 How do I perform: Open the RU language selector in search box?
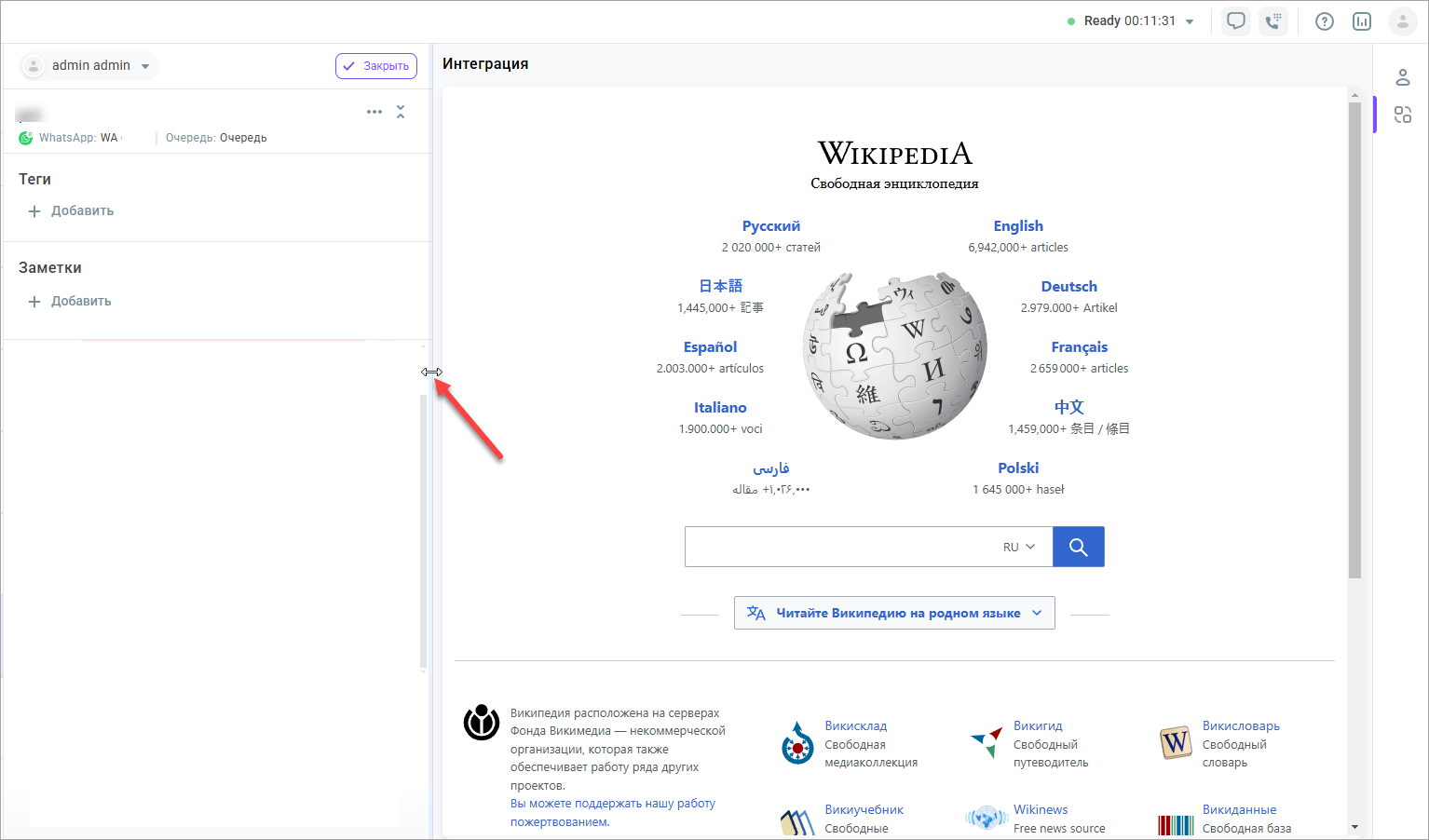pyautogui.click(x=1019, y=547)
